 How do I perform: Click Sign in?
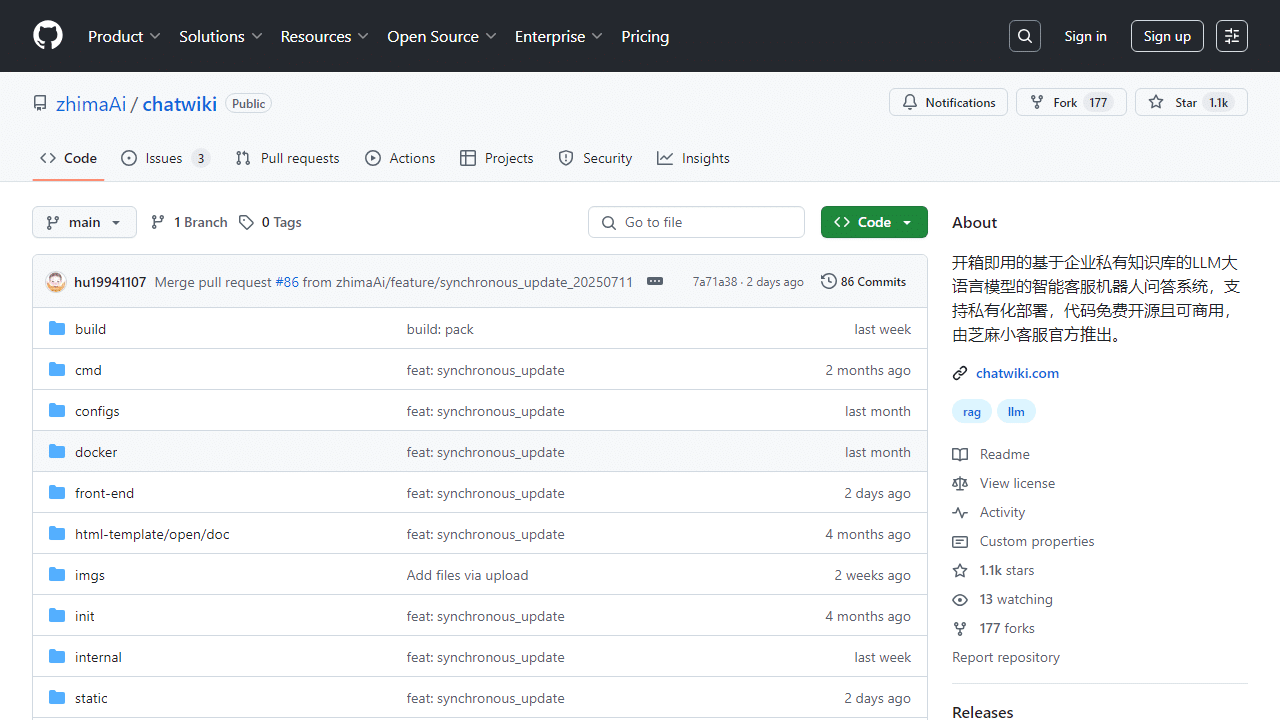[1085, 36]
